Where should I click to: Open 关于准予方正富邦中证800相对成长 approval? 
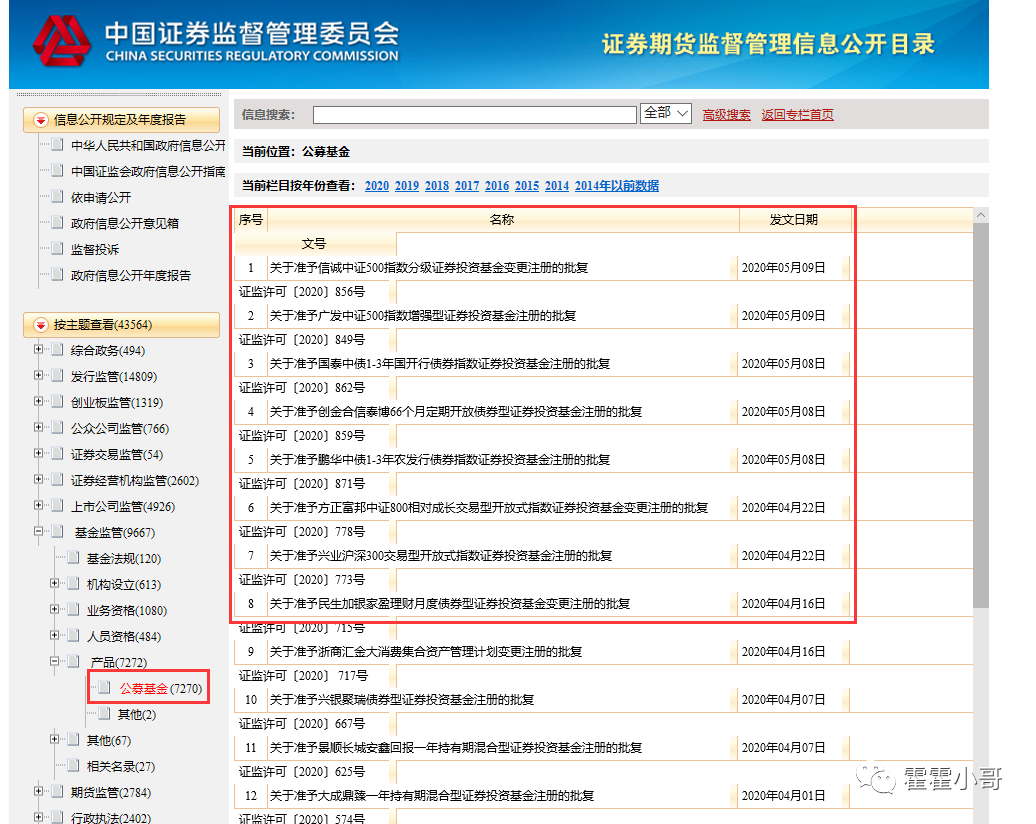click(489, 507)
